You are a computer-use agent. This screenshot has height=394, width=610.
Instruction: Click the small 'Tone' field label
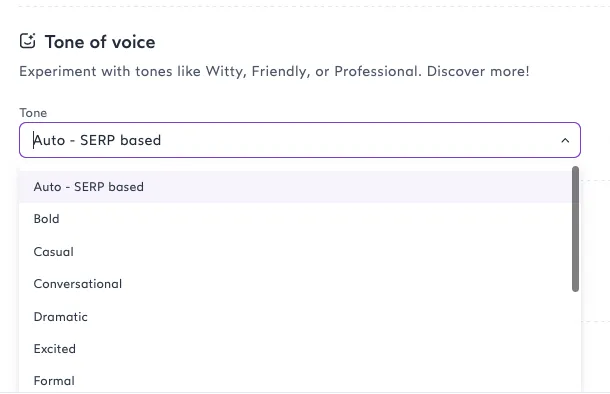[33, 113]
